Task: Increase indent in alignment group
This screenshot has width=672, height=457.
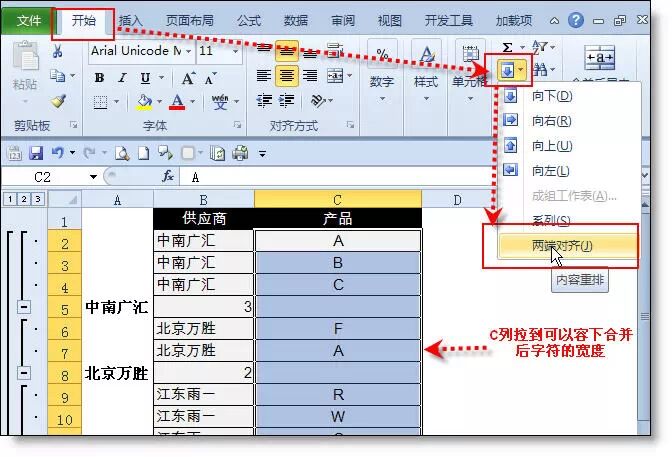Action: [x=287, y=101]
